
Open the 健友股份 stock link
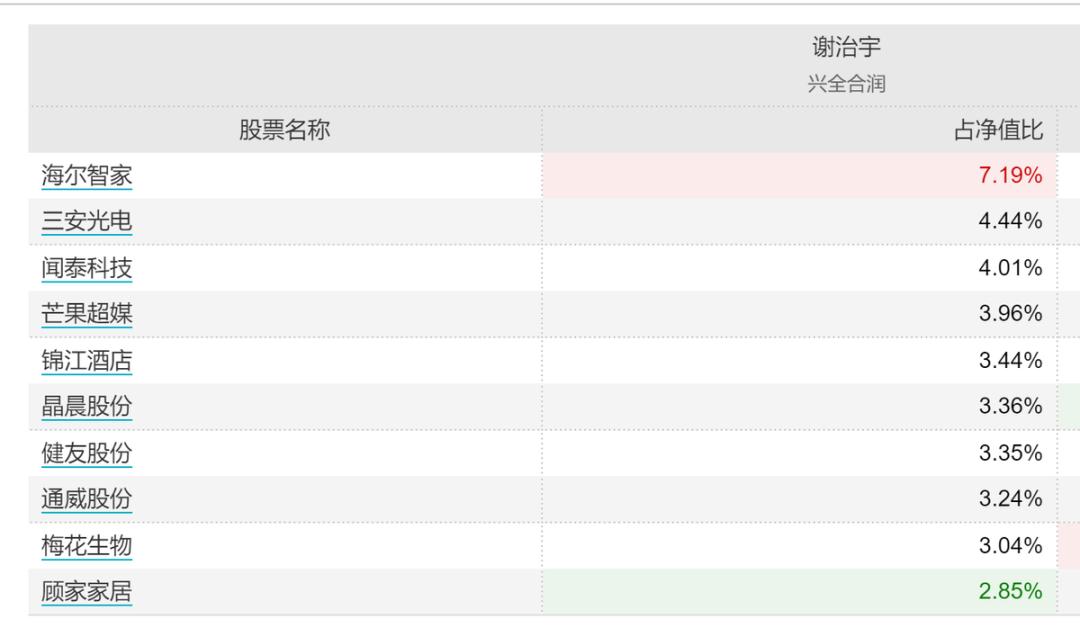(87, 452)
